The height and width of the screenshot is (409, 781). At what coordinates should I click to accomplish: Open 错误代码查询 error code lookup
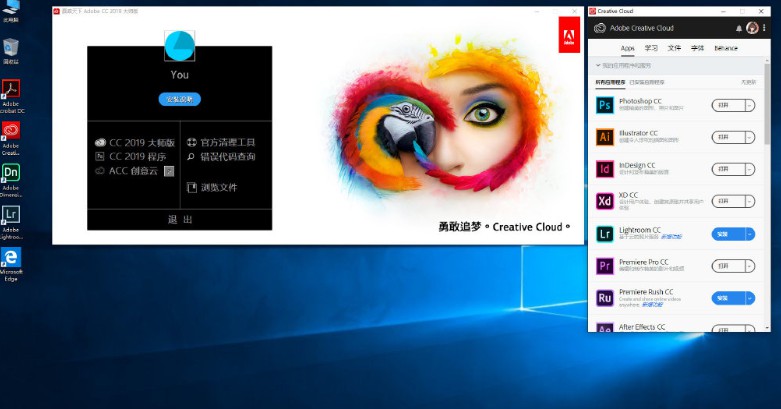point(221,156)
